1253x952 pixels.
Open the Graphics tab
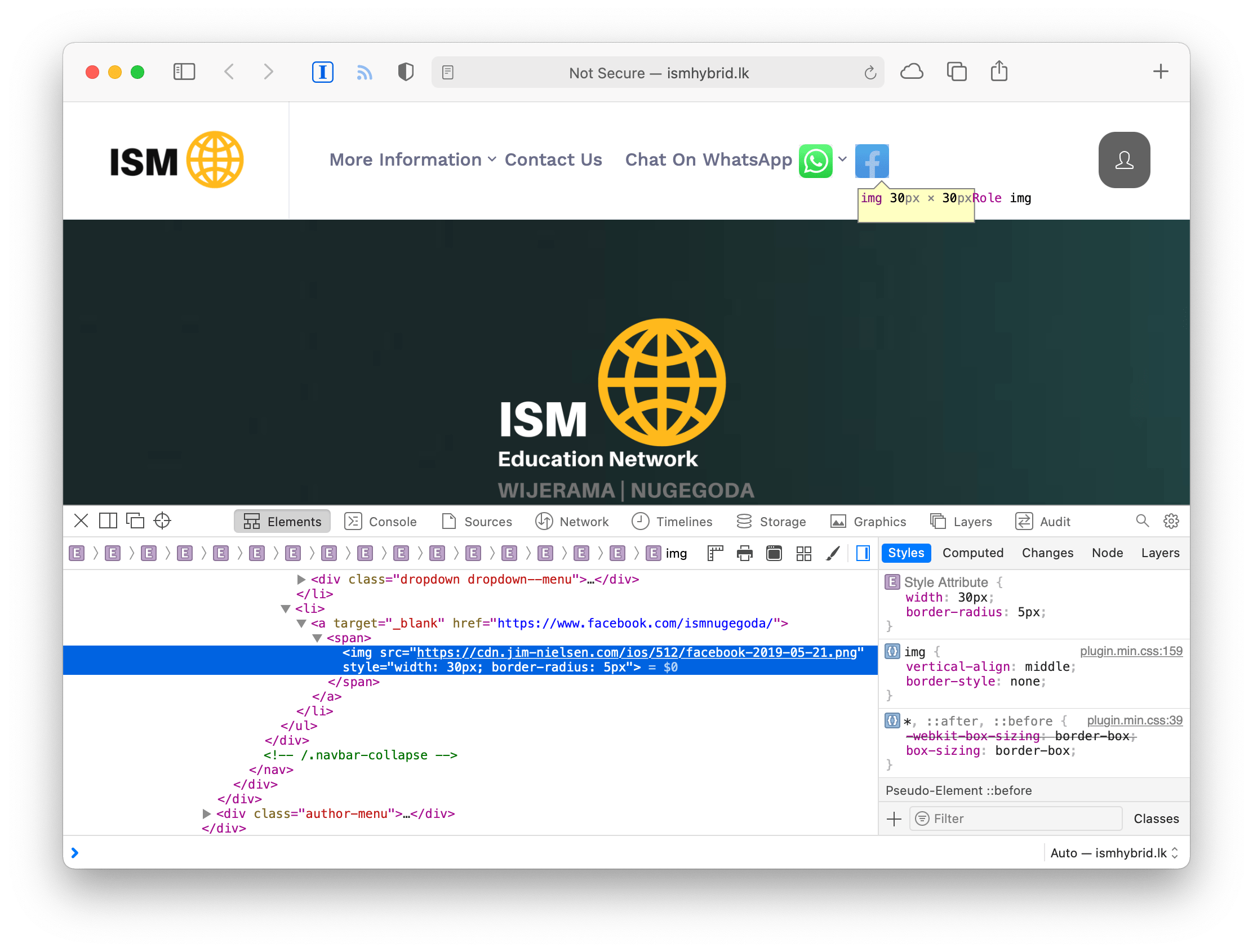pos(868,521)
